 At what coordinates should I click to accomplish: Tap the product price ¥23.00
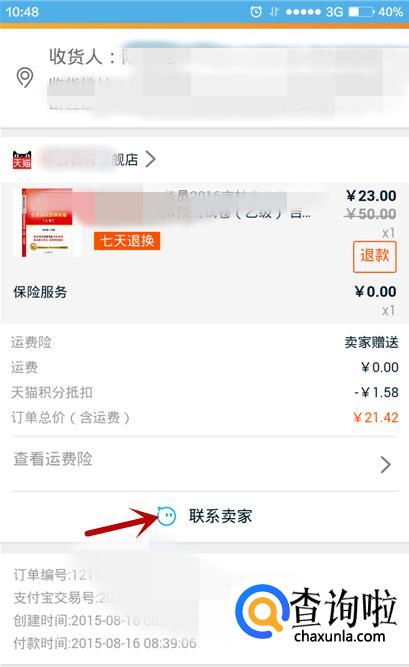click(371, 196)
